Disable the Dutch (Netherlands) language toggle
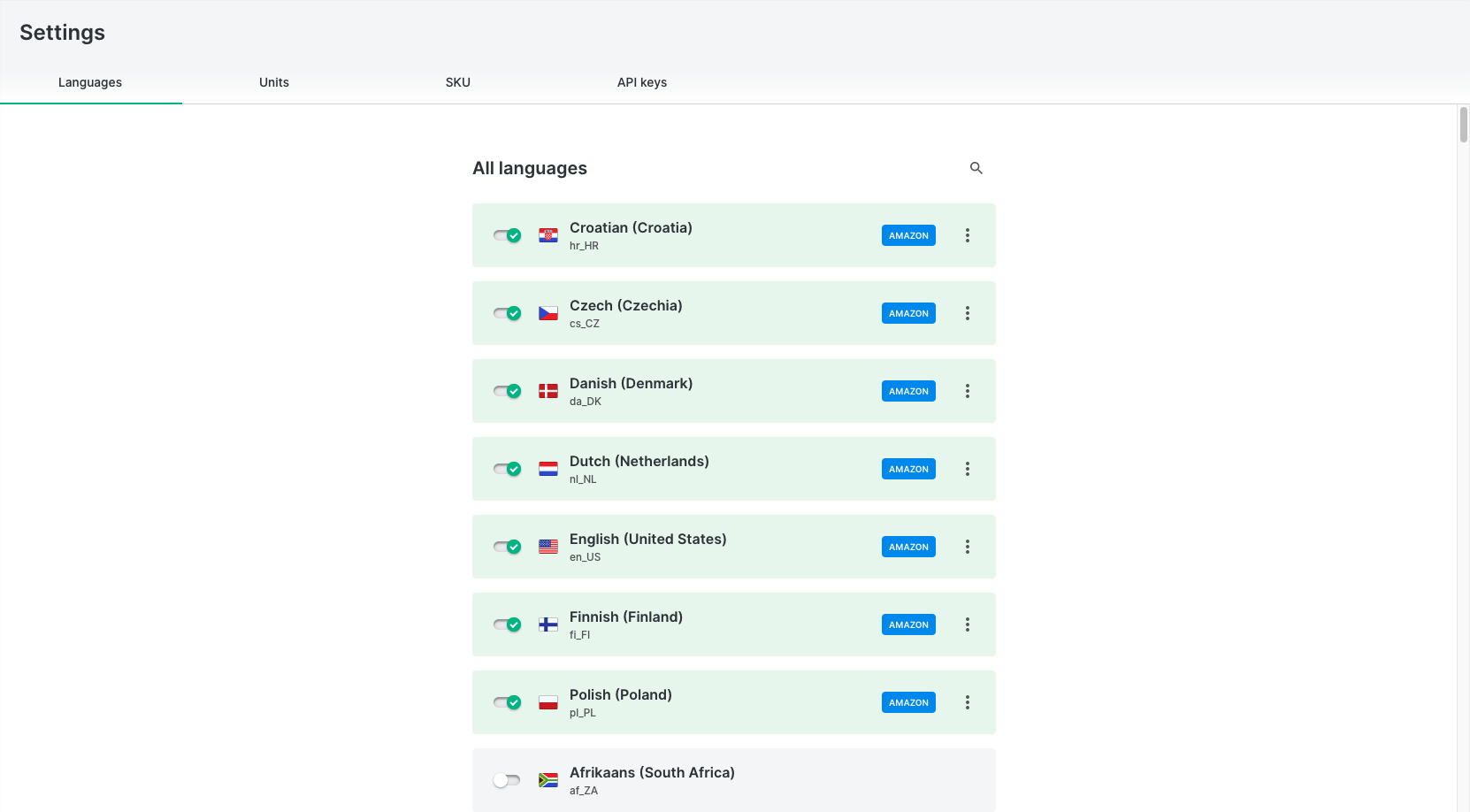1470x812 pixels. tap(507, 469)
